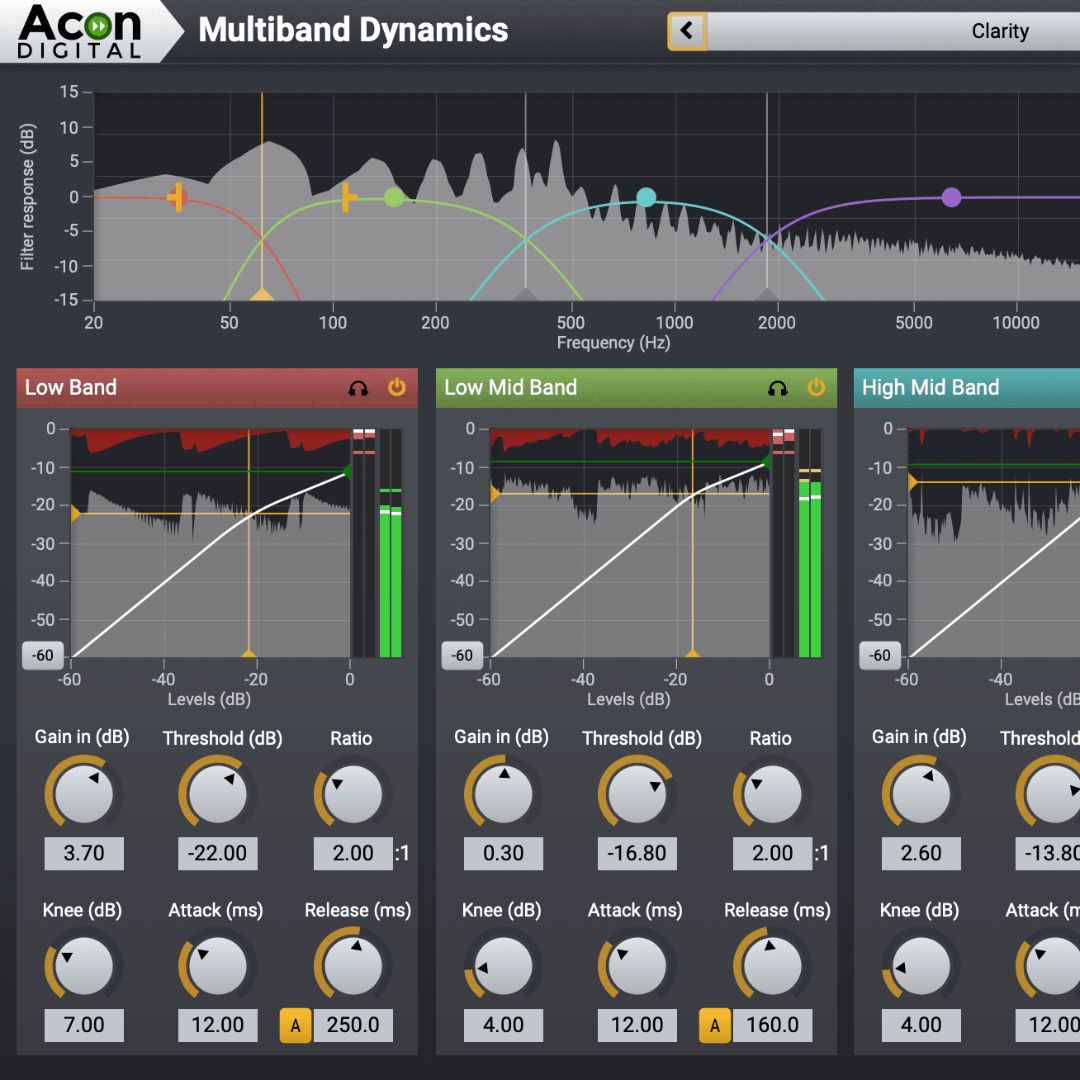Adjust the Low Mid Band Ratio knob

pyautogui.click(x=772, y=793)
